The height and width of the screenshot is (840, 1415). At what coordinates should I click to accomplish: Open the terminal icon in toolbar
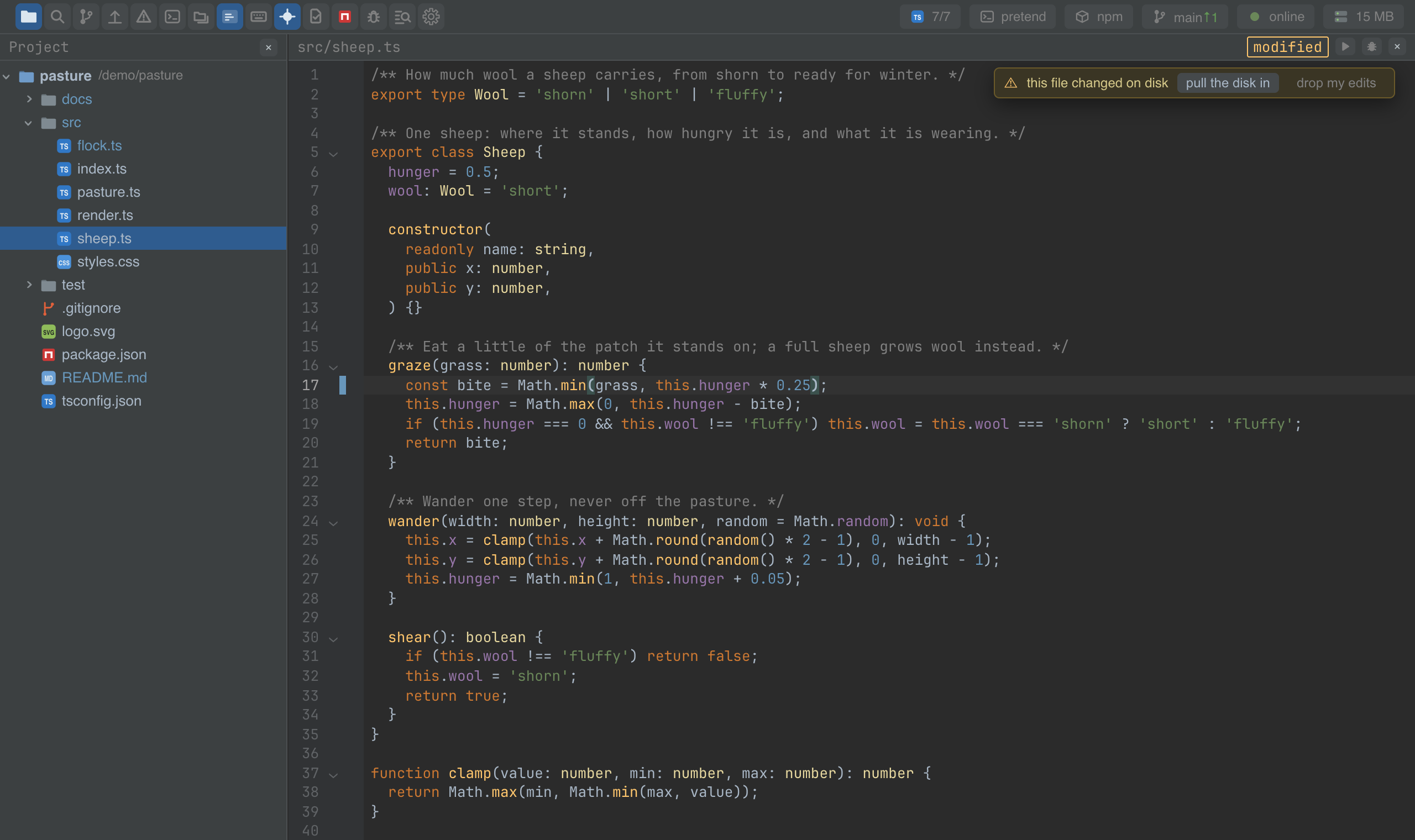[x=172, y=17]
